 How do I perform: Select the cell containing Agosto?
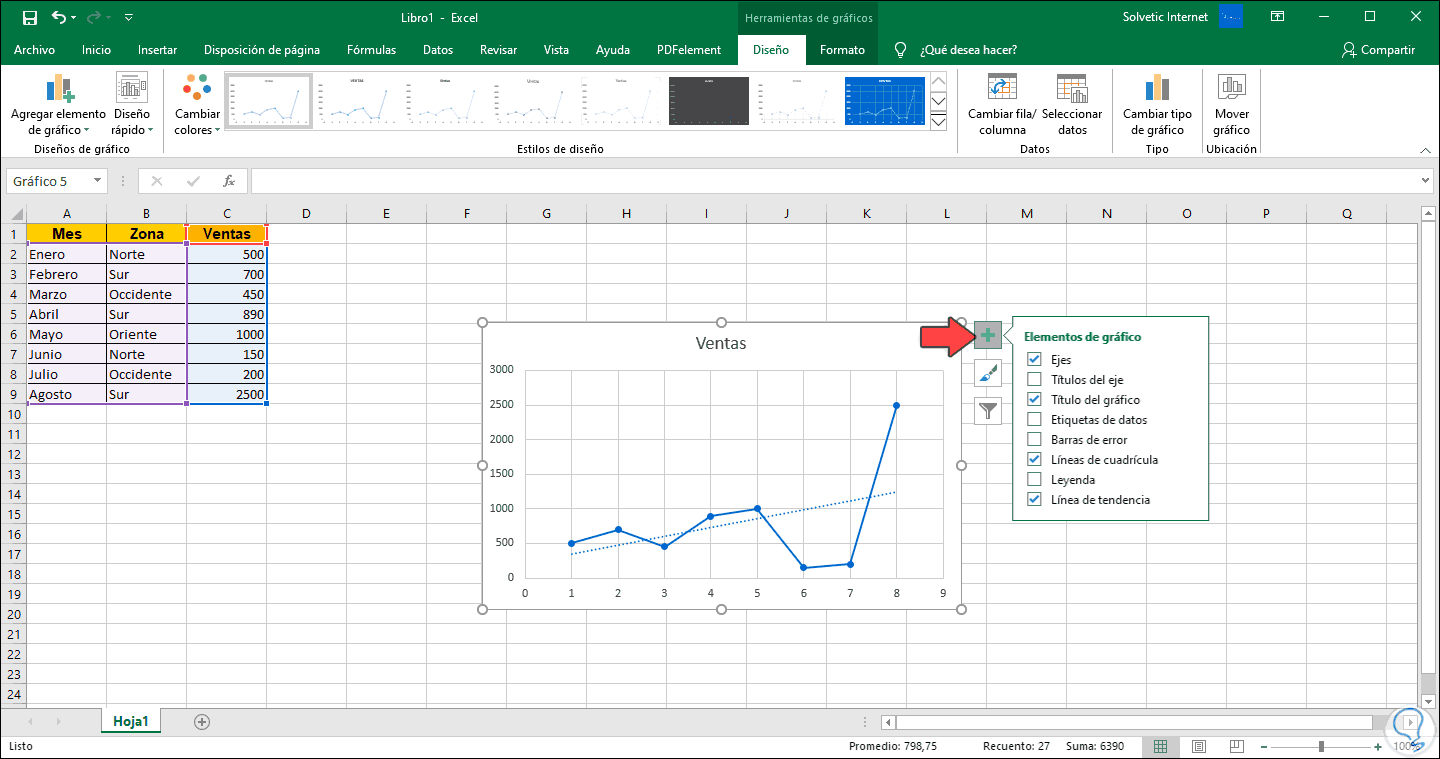(66, 394)
